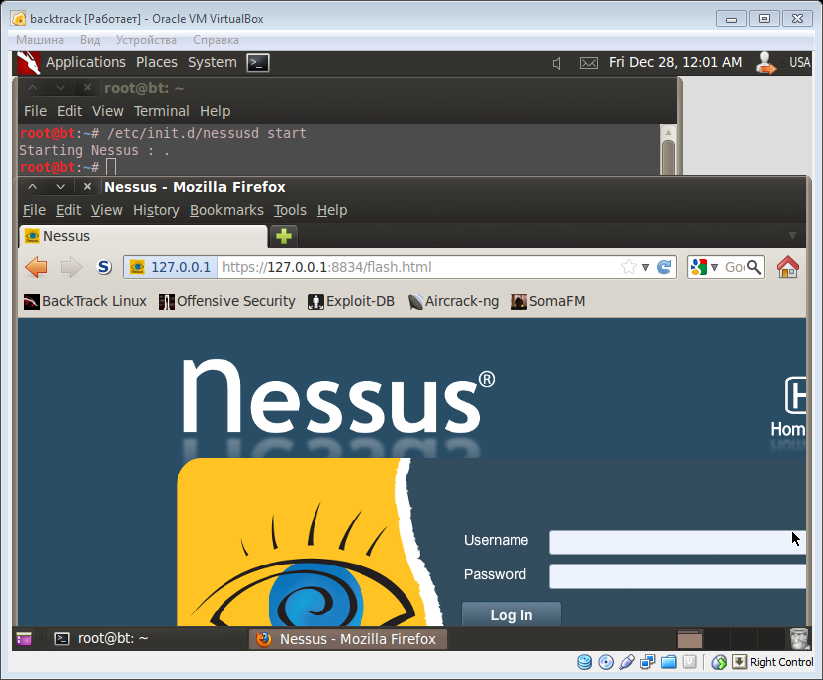
Task: Click VirtualBox hard disk status icon
Action: [584, 662]
